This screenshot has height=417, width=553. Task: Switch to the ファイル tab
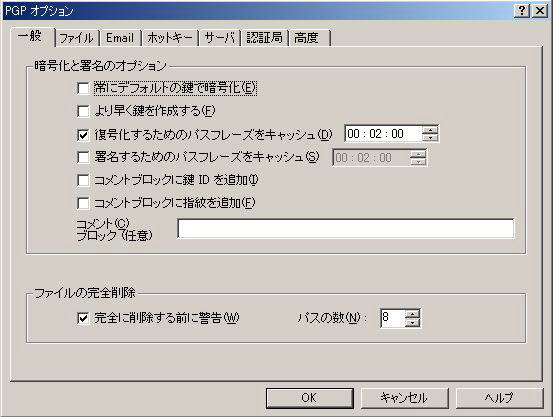tap(77, 38)
